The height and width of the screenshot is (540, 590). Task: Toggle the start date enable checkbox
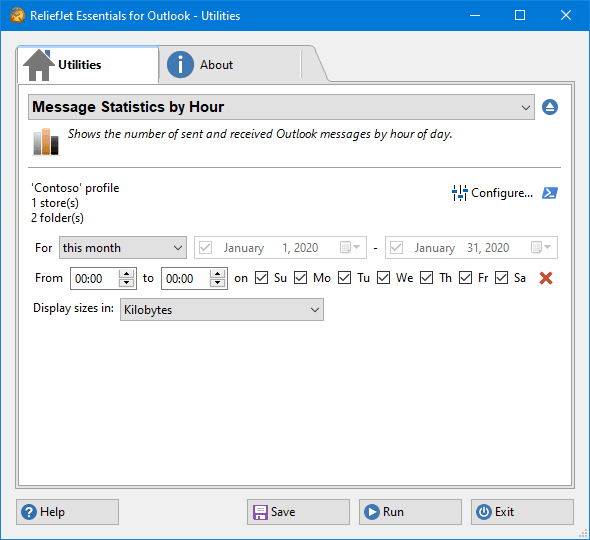click(205, 248)
